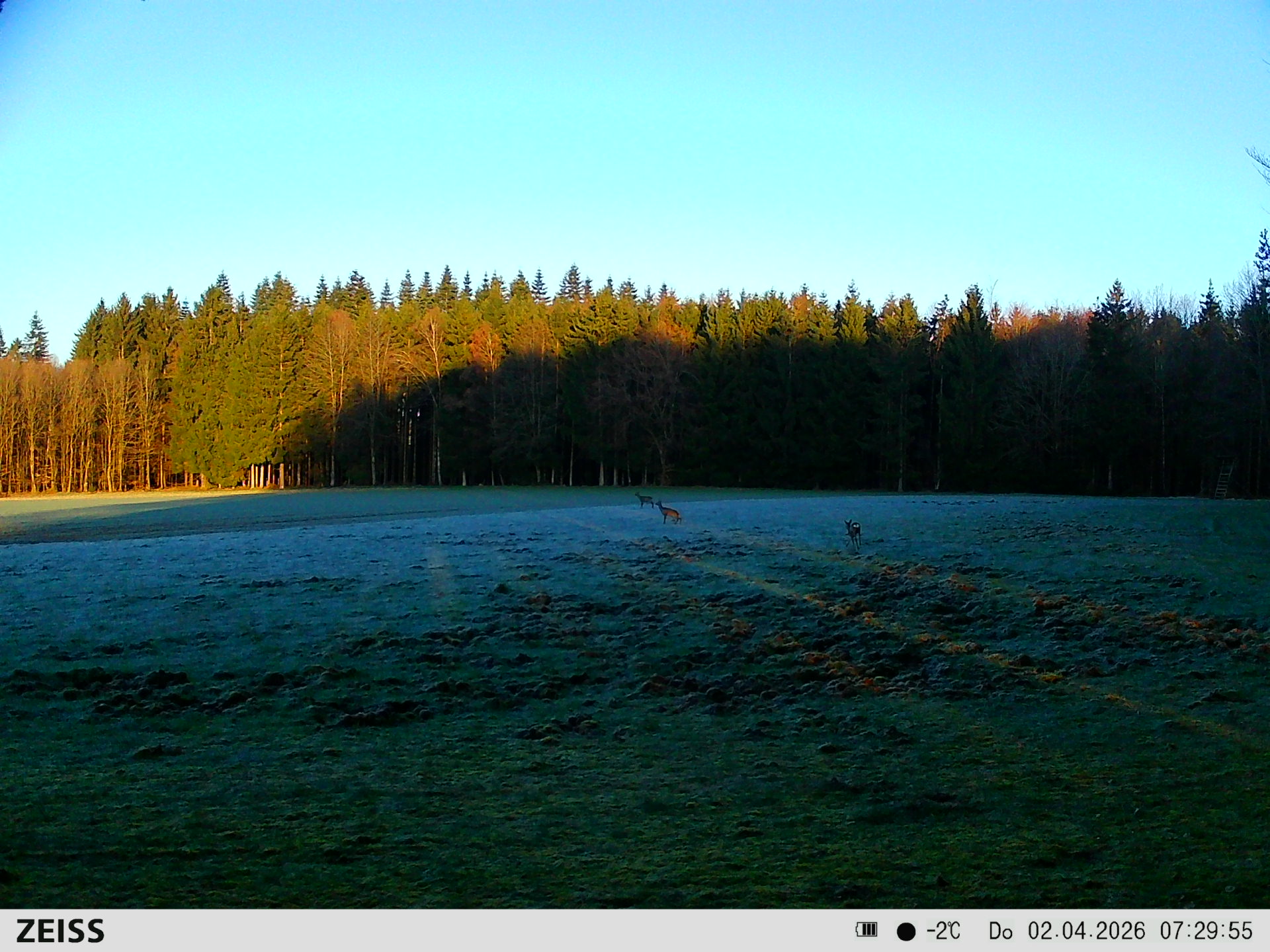
Task: Click the rightmost deer in the field
Action: pyautogui.click(x=853, y=532)
